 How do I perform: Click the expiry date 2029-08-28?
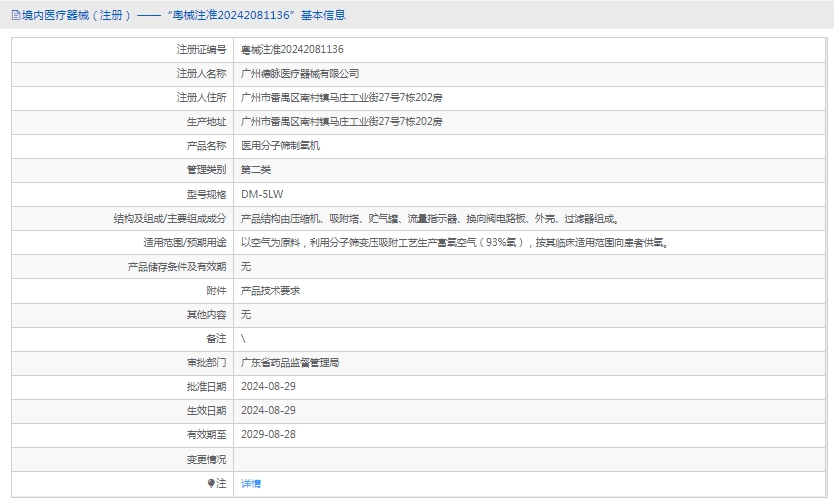click(x=268, y=435)
